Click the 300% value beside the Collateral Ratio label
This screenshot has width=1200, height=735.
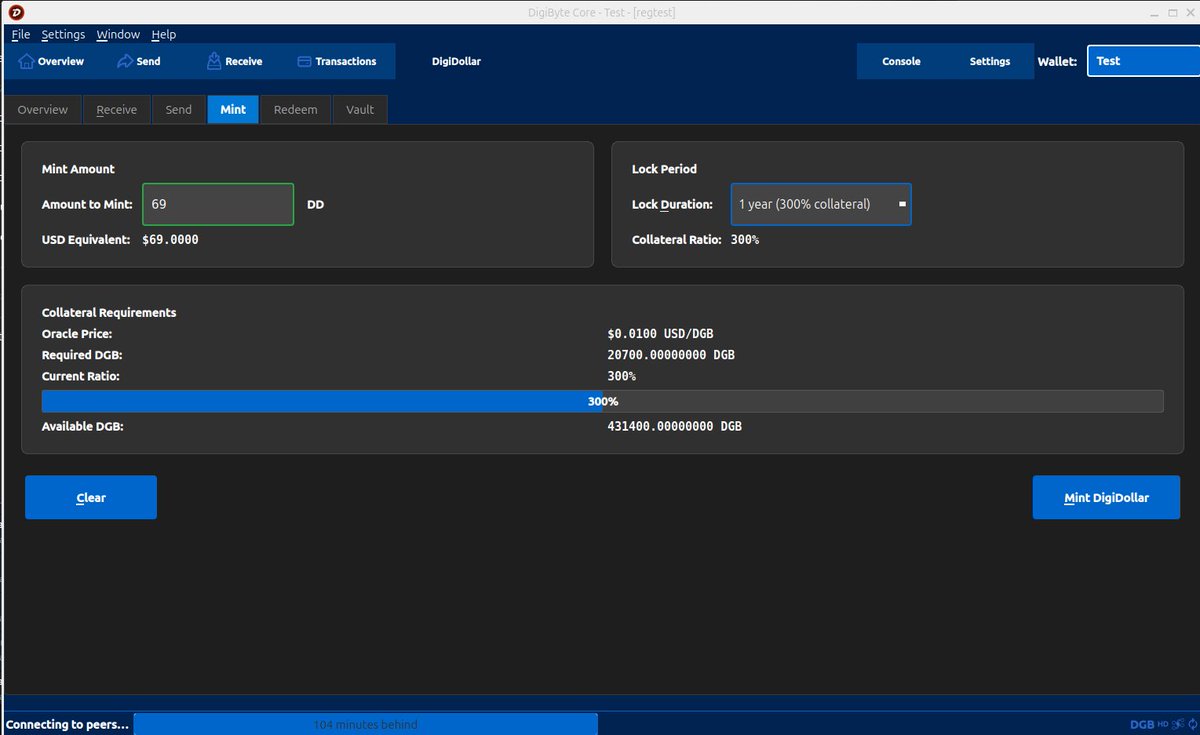click(745, 240)
